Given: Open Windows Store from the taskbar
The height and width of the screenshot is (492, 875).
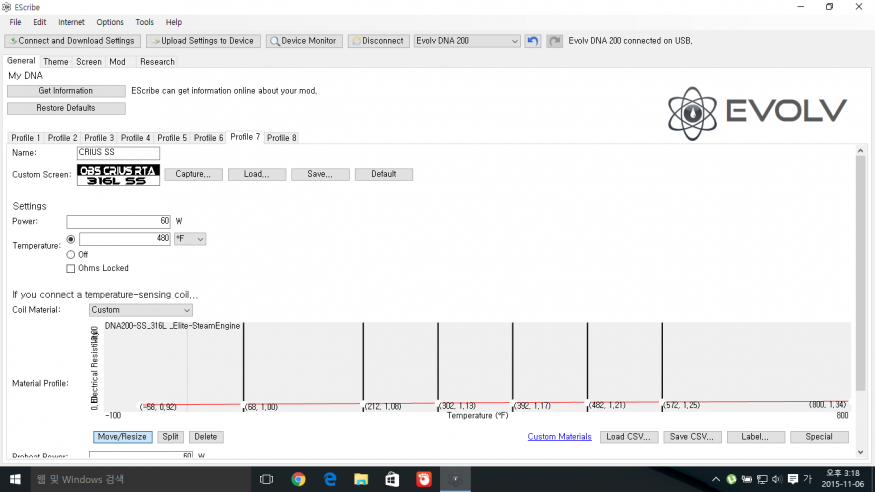Looking at the screenshot, I should click(x=392, y=479).
